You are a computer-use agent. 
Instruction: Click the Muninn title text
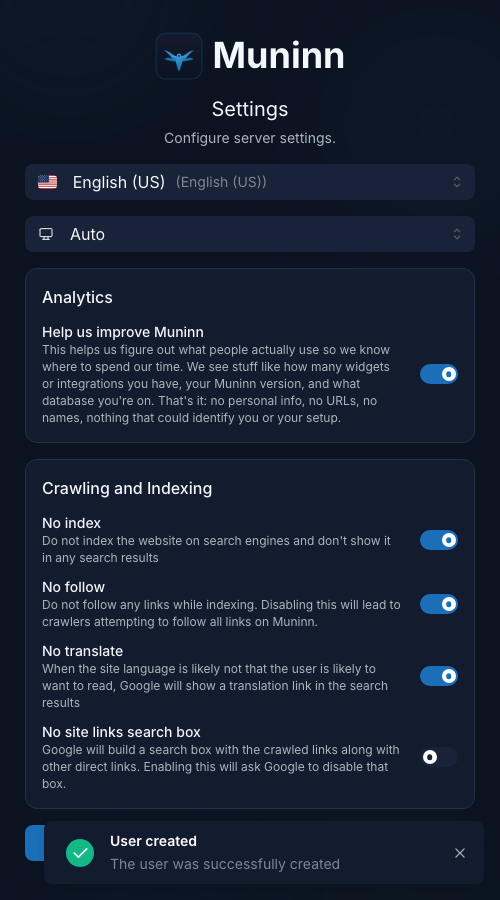(278, 56)
